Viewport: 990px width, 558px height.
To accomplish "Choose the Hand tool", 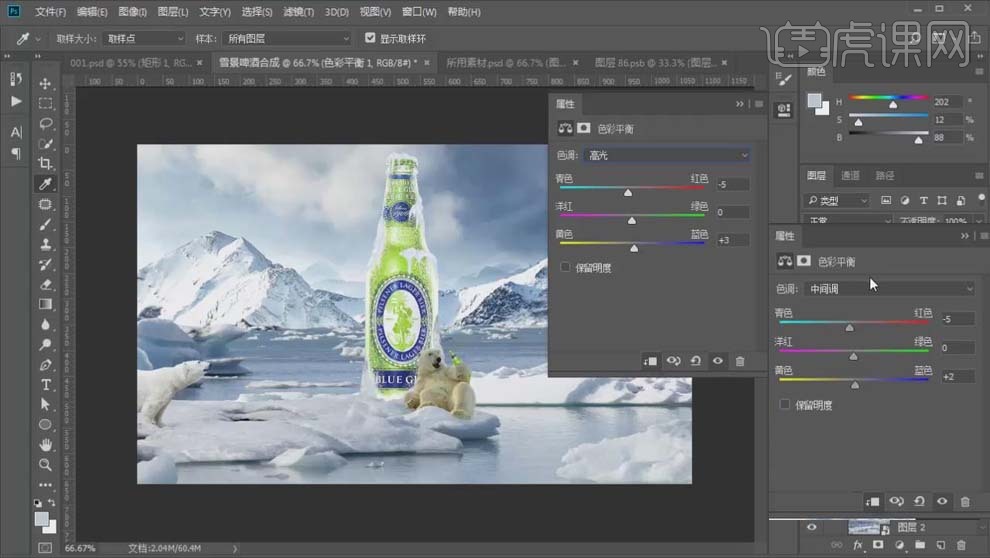I will pos(46,444).
